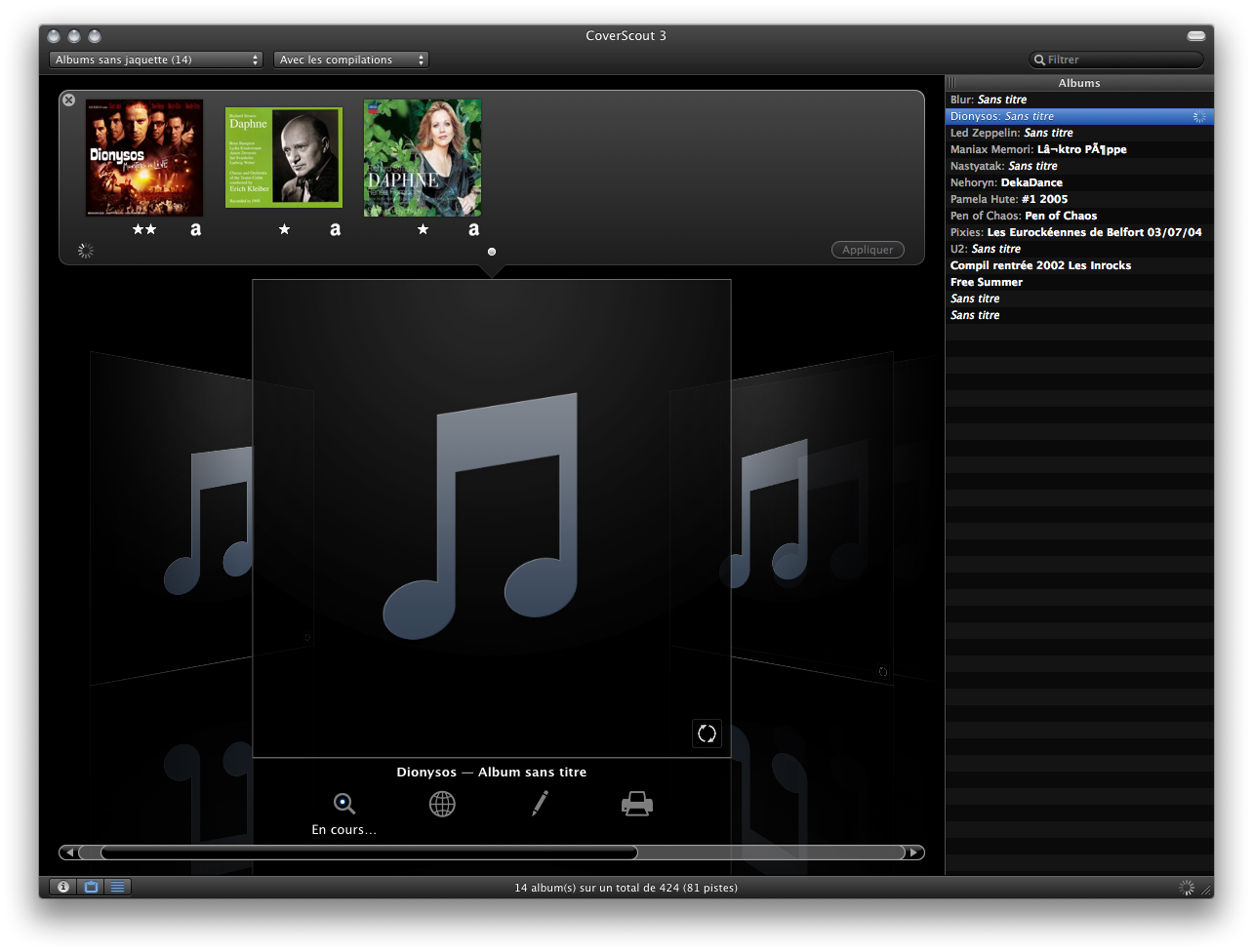Click the magnifier icon in the Filtrer field

pyautogui.click(x=1039, y=59)
